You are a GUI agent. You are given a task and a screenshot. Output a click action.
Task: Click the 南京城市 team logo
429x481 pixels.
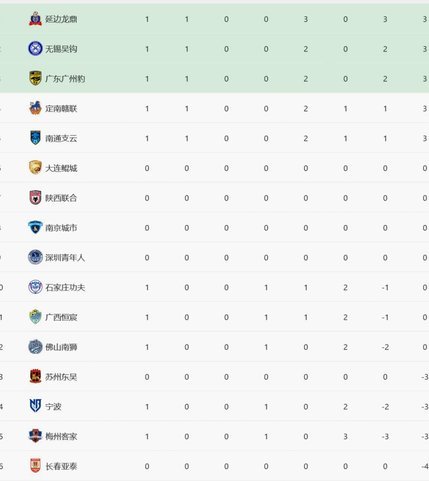[x=35, y=227]
